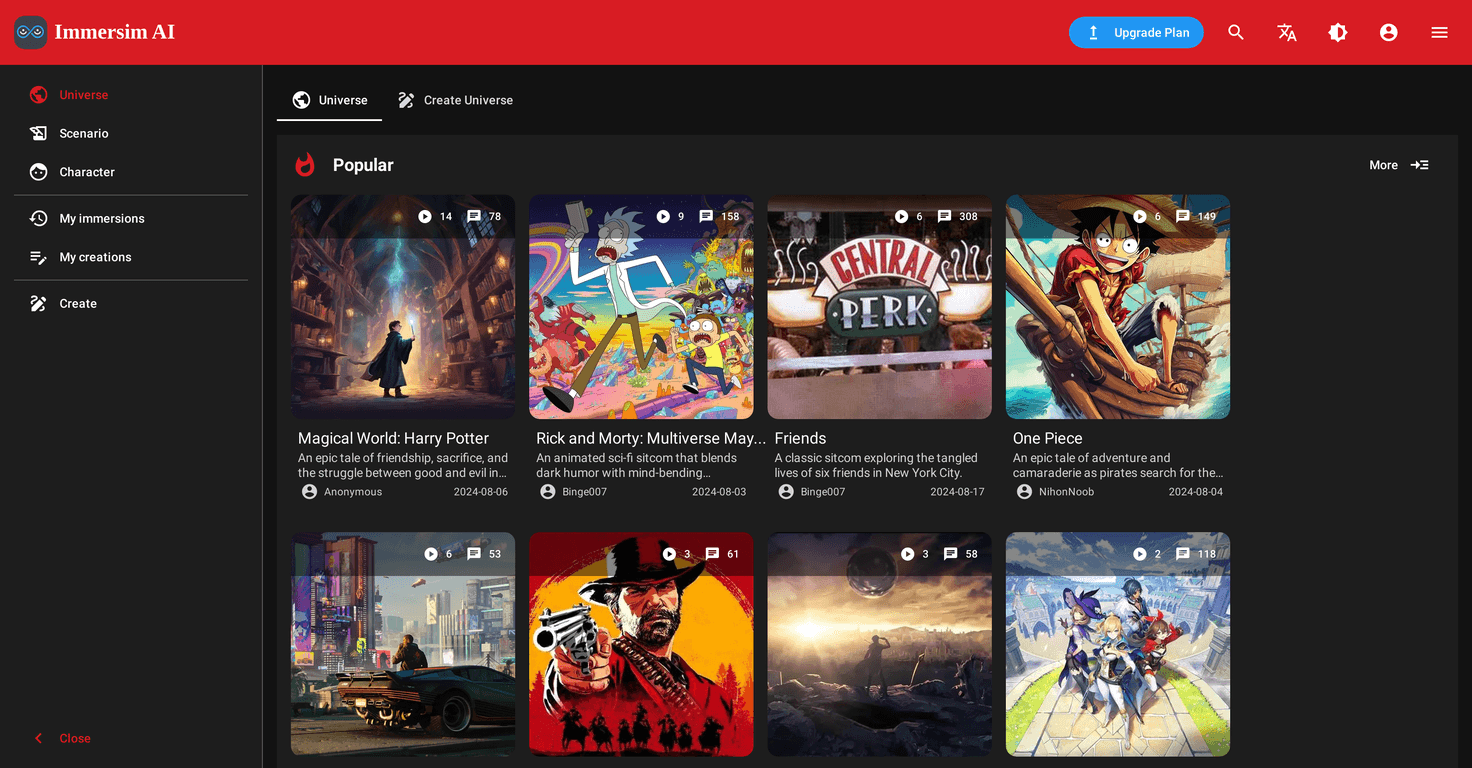This screenshot has width=1472, height=768.
Task: Switch to the Create Universe tab
Action: 455,100
